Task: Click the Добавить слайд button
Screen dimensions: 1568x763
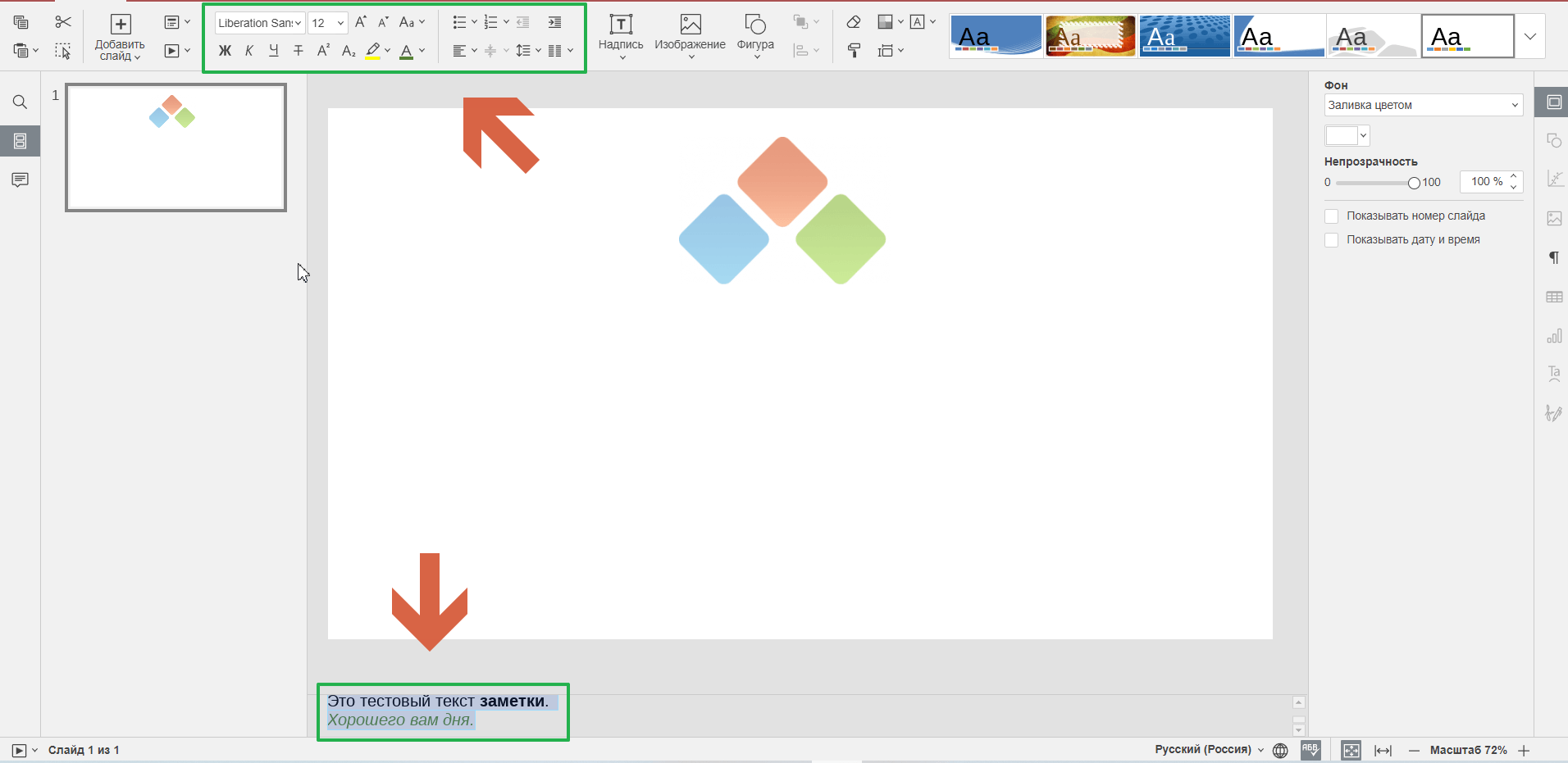Action: (120, 37)
